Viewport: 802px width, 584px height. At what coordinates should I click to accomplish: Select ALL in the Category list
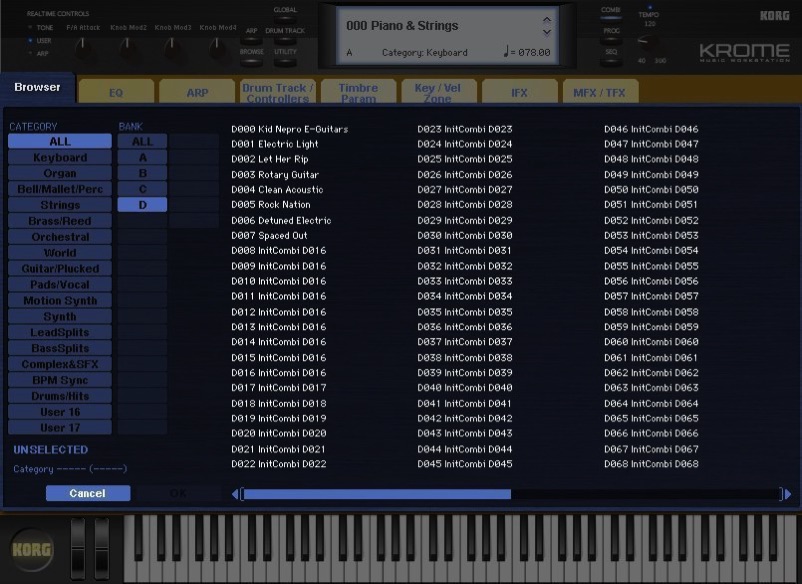coord(60,142)
